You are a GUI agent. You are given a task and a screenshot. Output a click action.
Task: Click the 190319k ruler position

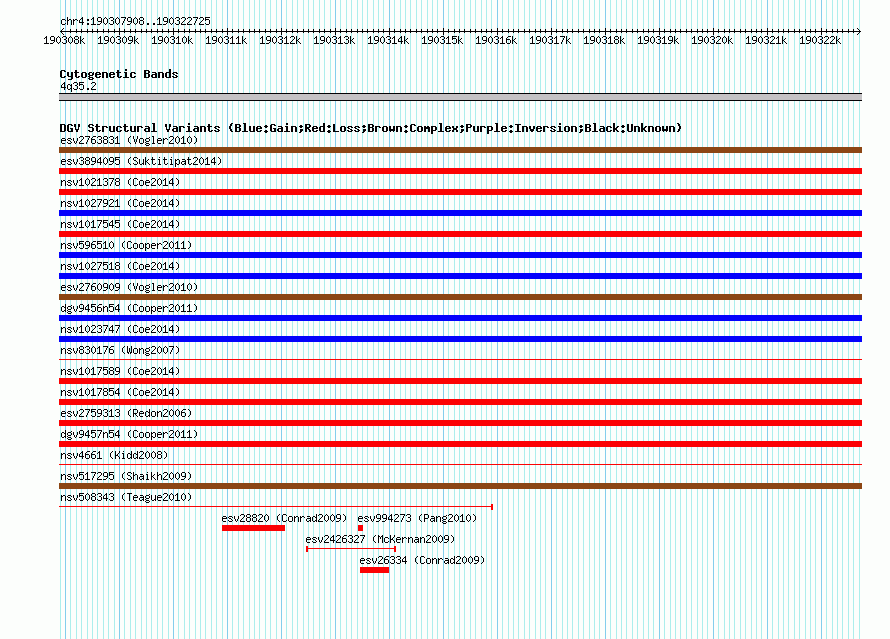(x=658, y=40)
